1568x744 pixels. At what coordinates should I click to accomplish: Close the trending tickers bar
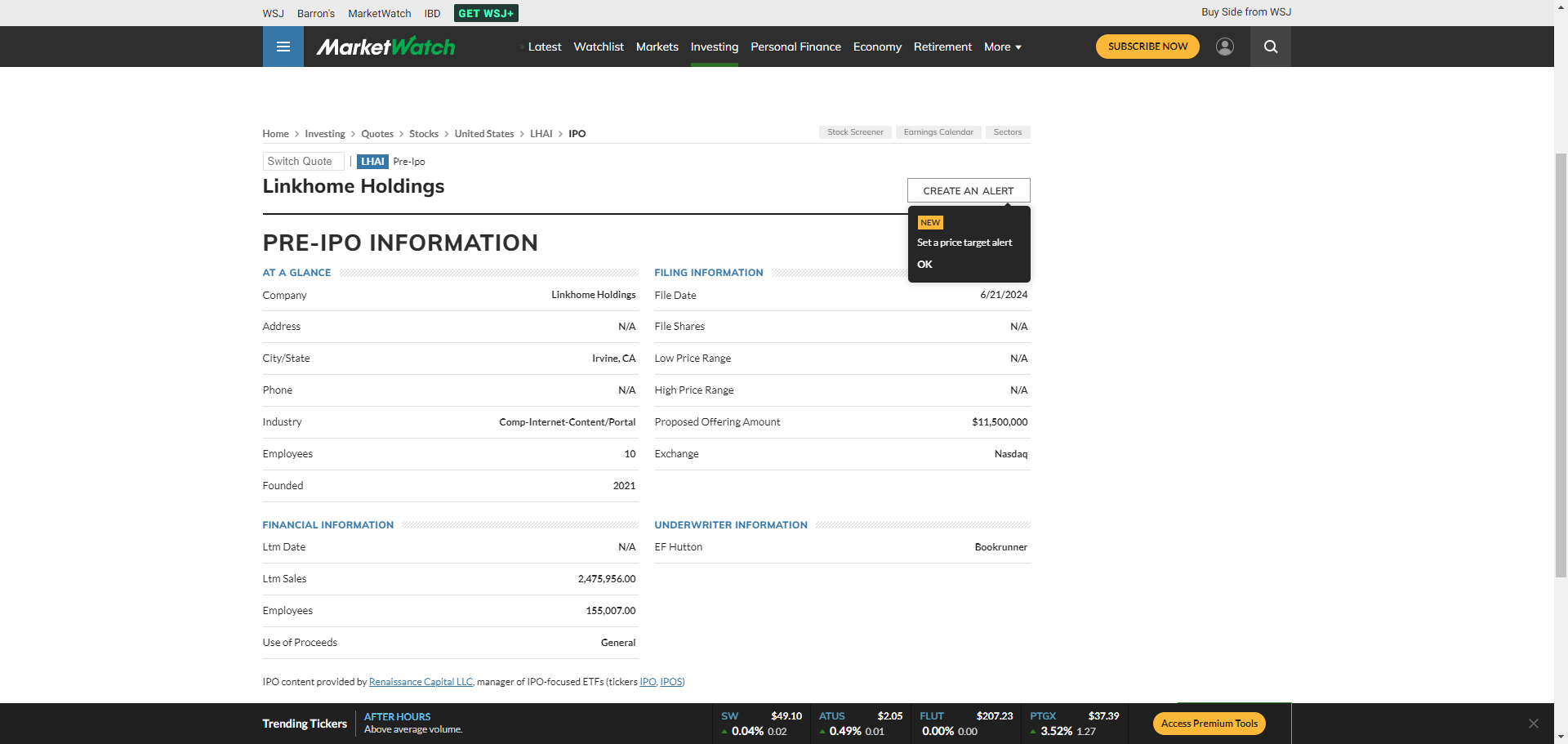(x=1534, y=724)
